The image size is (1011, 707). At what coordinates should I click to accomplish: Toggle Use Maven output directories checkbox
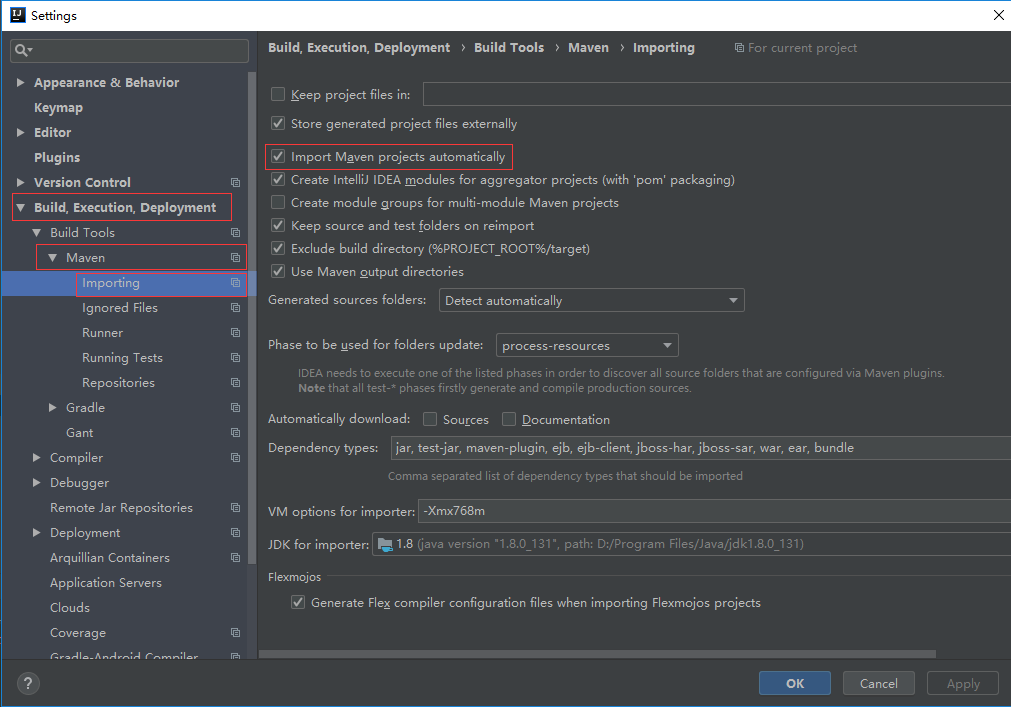278,271
